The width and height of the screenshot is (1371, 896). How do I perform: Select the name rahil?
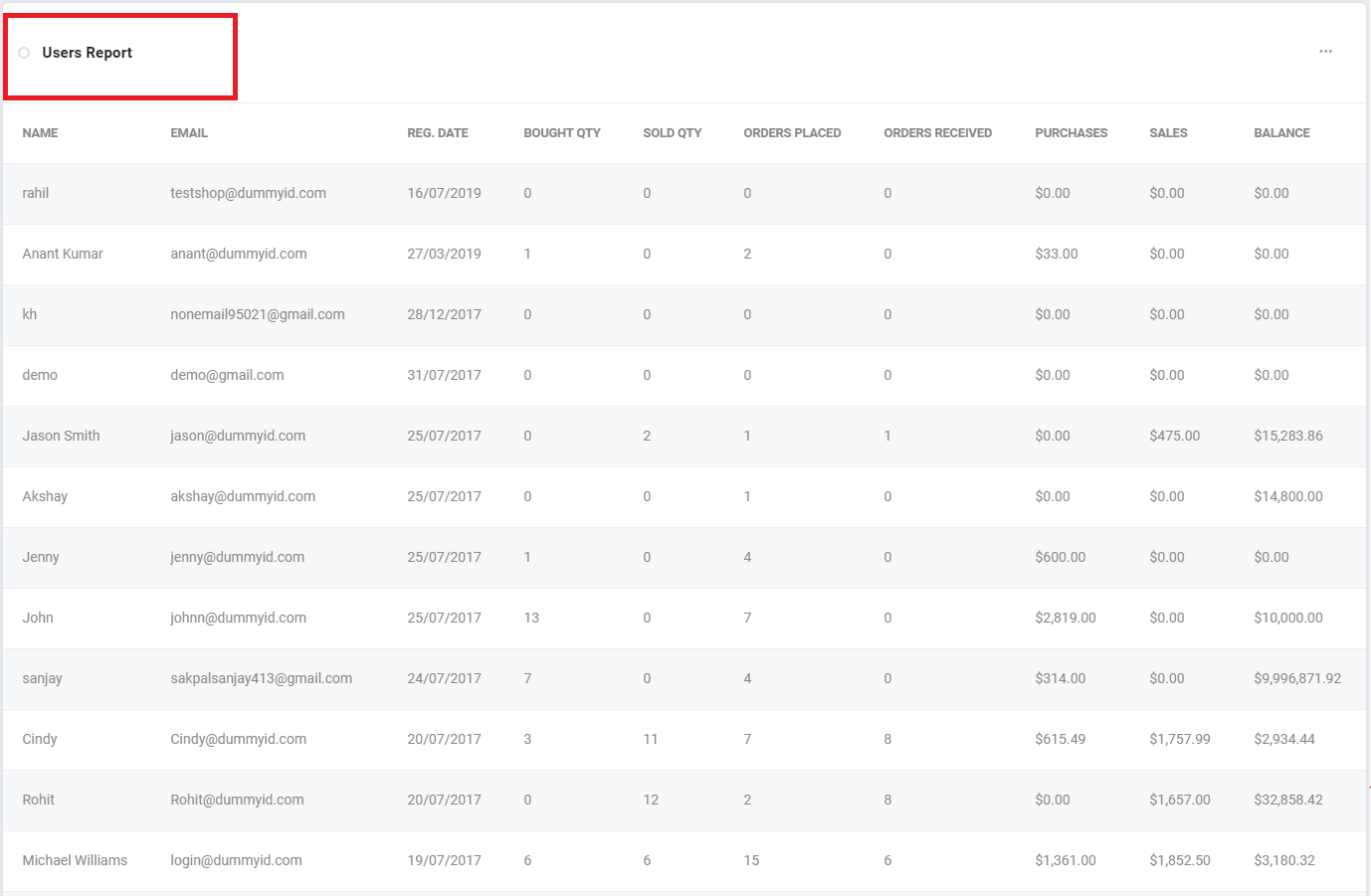[36, 194]
